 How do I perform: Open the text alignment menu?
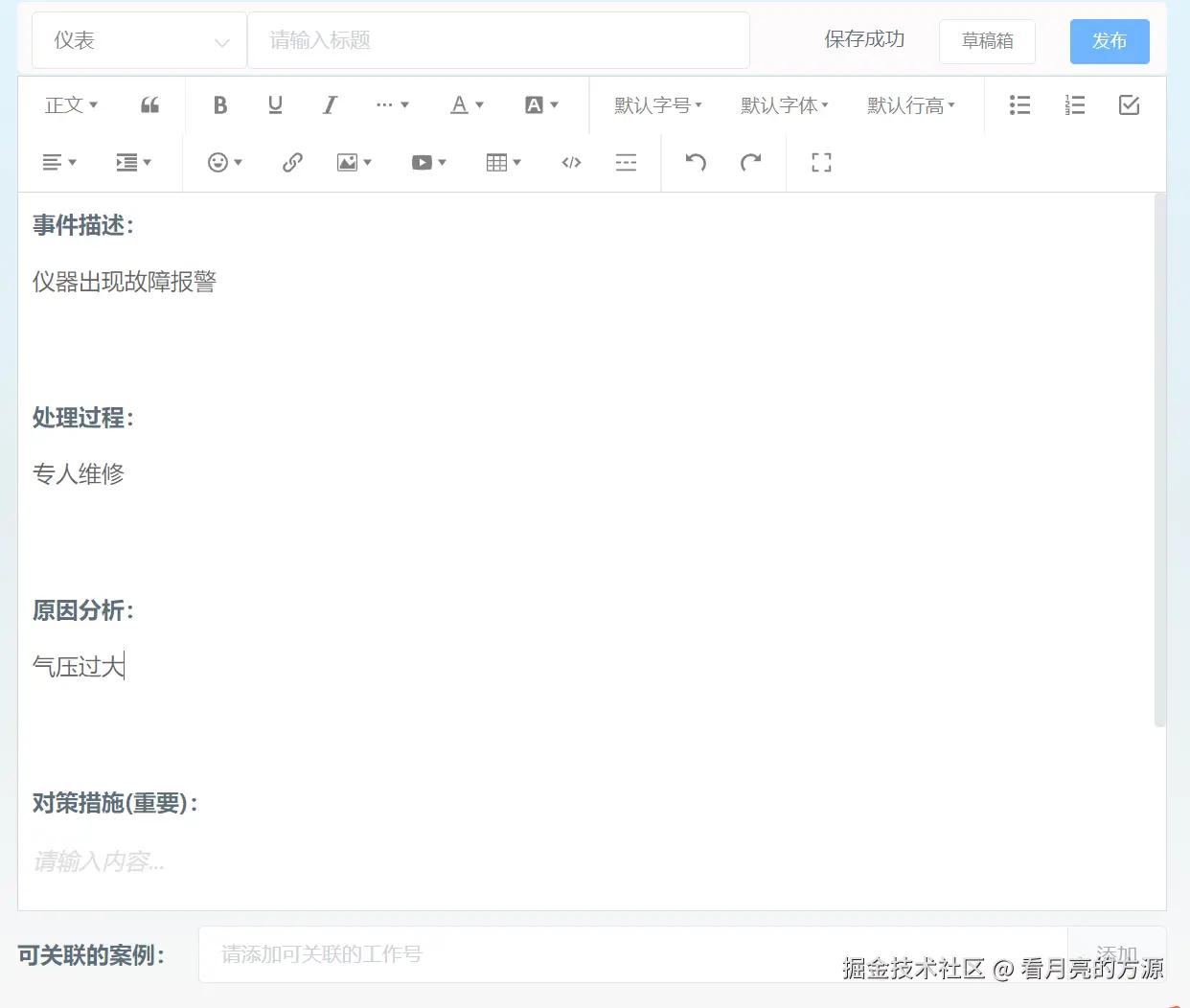point(59,163)
